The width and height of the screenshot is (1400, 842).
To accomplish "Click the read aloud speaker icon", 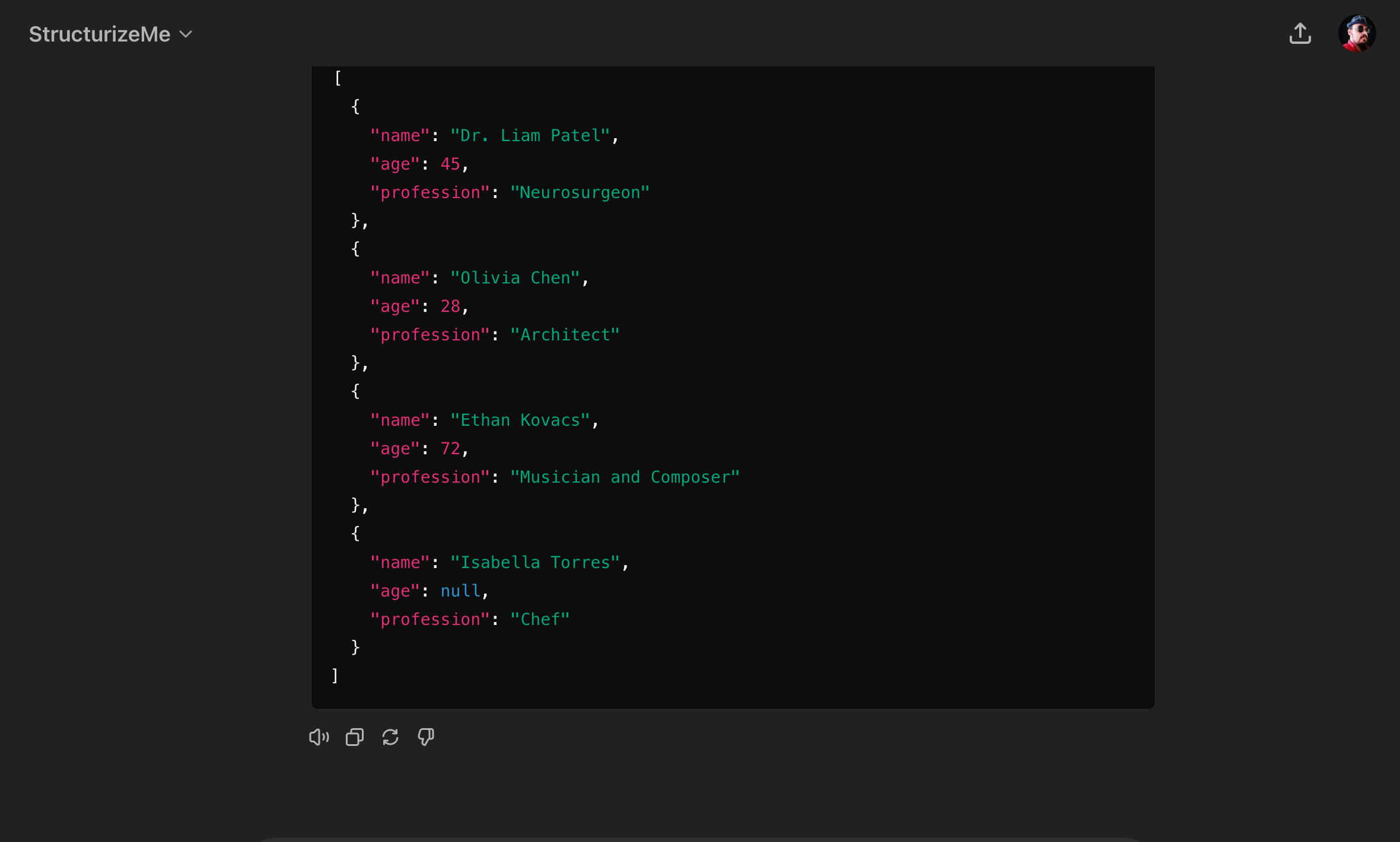I will [319, 737].
